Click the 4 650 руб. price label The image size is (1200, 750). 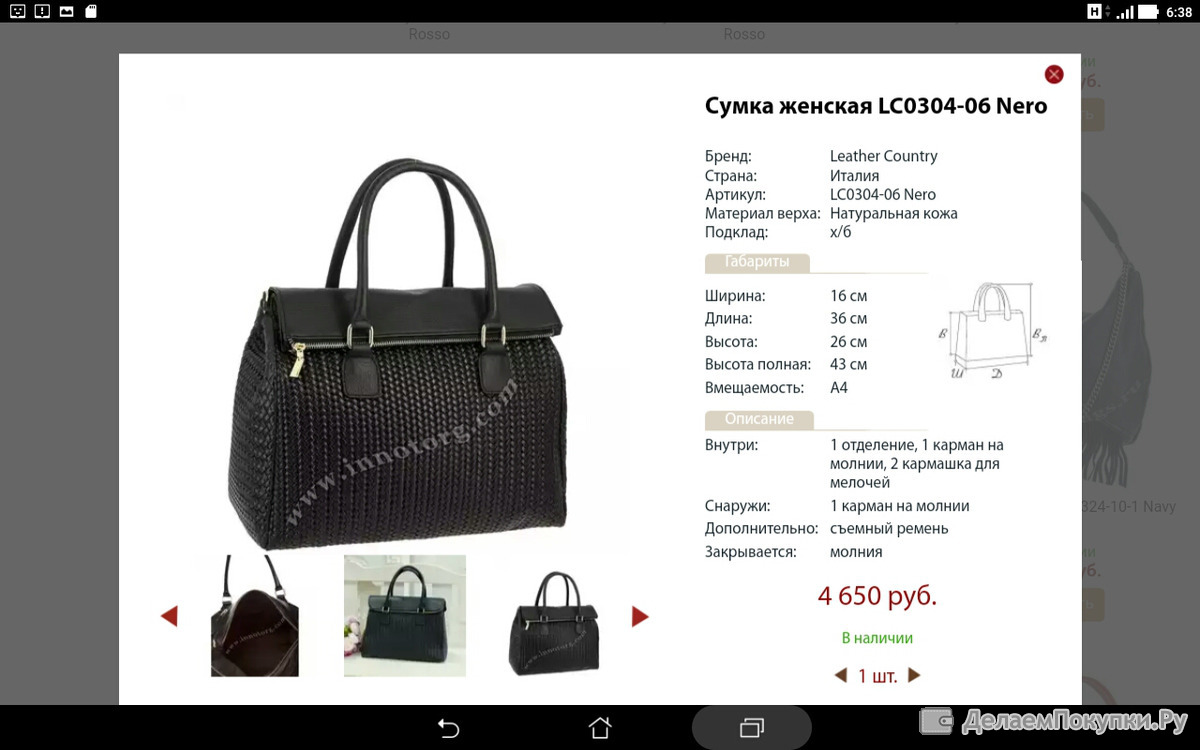coord(877,596)
